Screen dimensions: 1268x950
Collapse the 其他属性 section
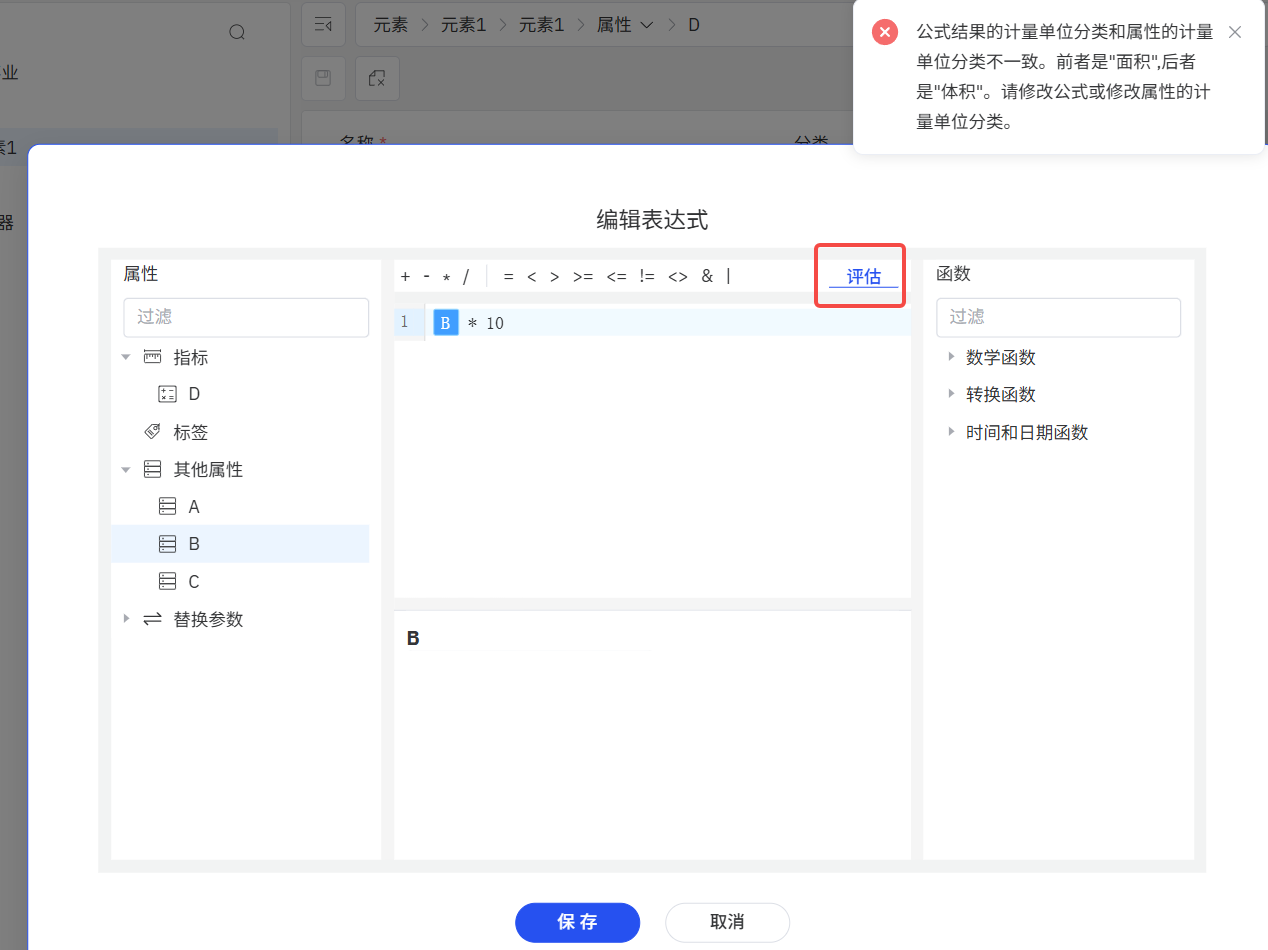click(x=126, y=468)
